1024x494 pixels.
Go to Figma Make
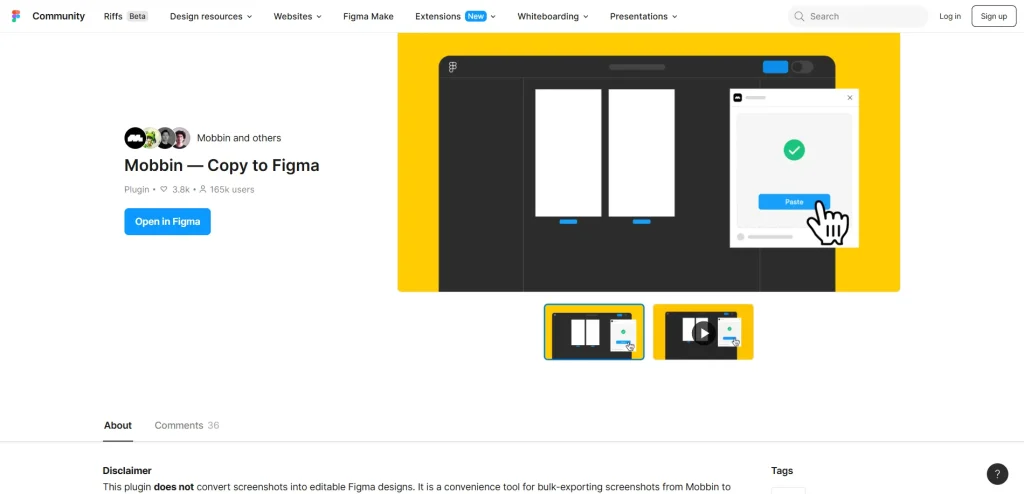[368, 16]
